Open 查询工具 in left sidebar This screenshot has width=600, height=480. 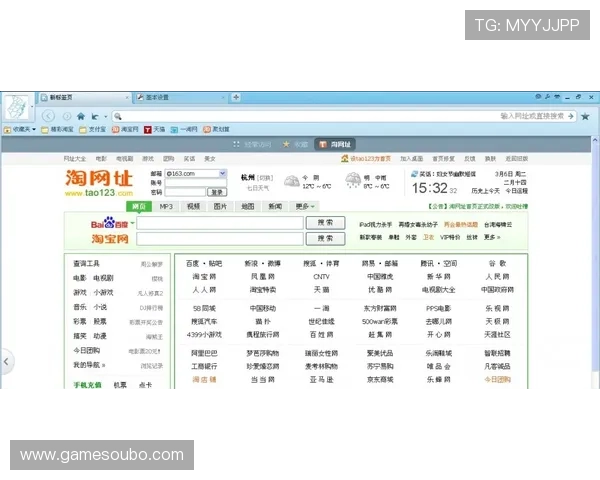tap(86, 263)
